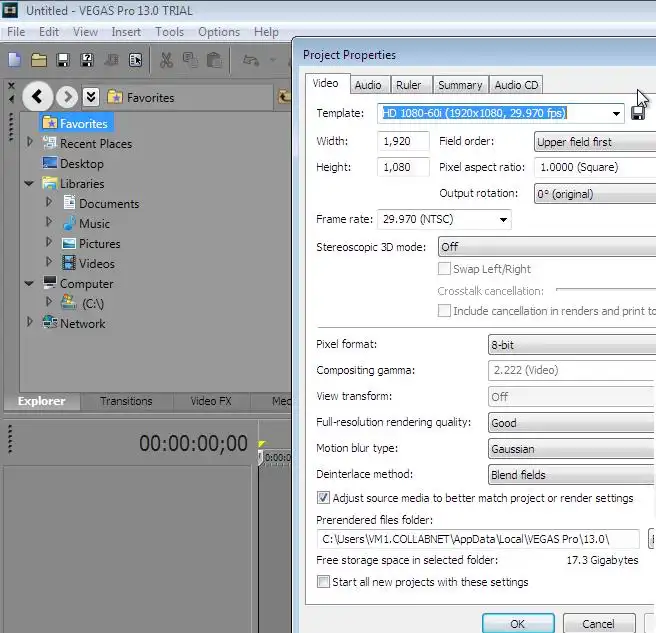Open the Motion blur type dropdown
Screen dimensions: 656x633
(571, 448)
